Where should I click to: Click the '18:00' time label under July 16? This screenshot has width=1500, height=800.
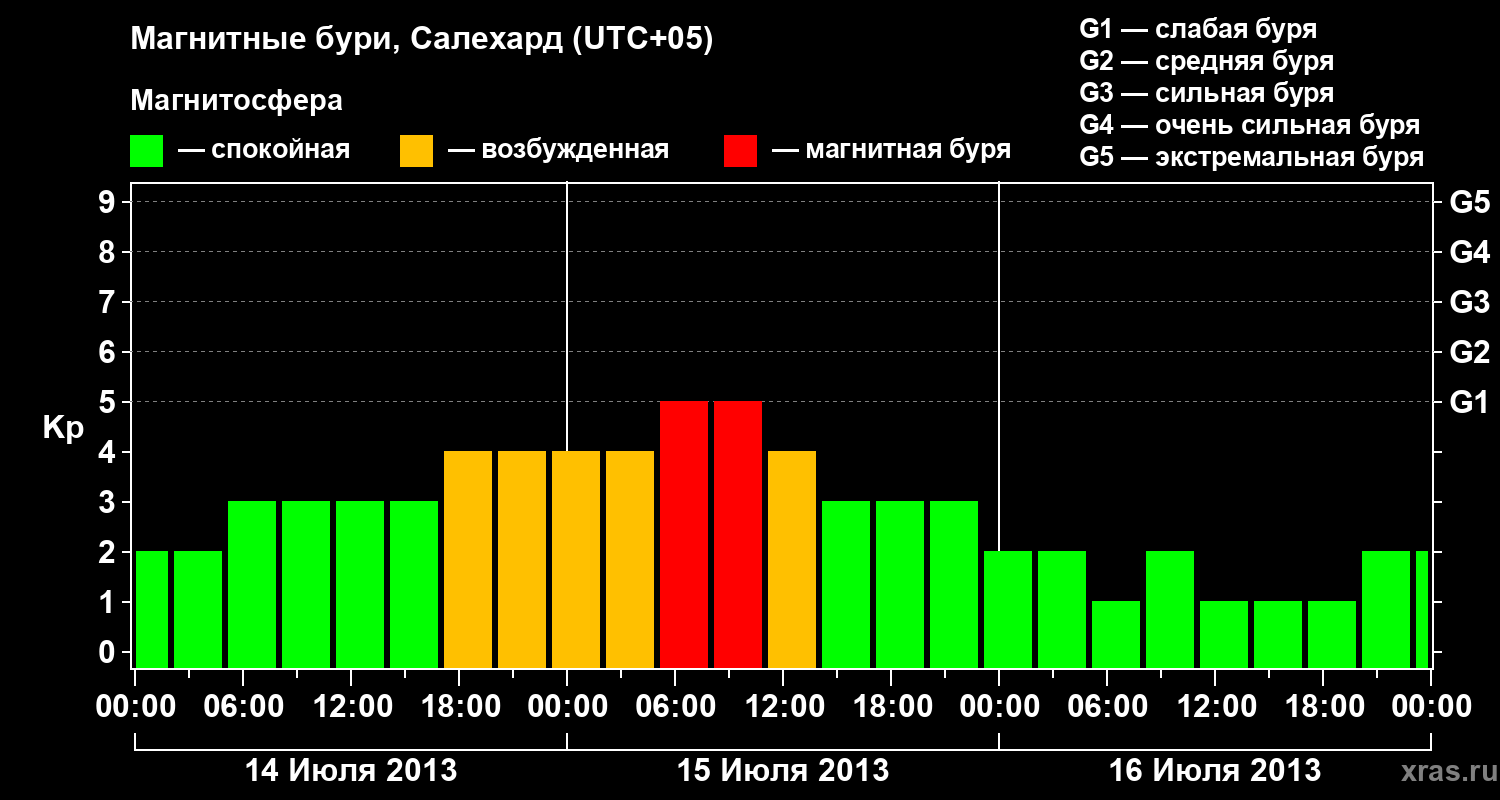1324,706
